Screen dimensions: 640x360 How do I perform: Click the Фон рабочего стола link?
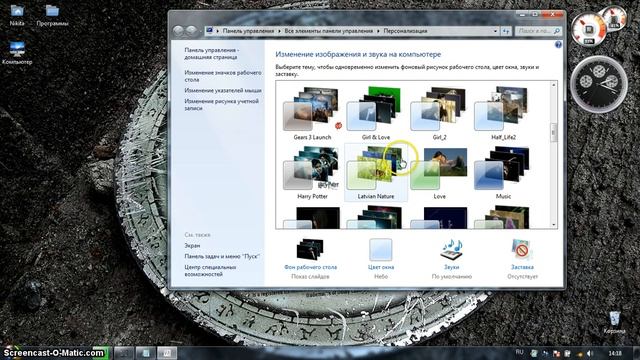[x=310, y=267]
